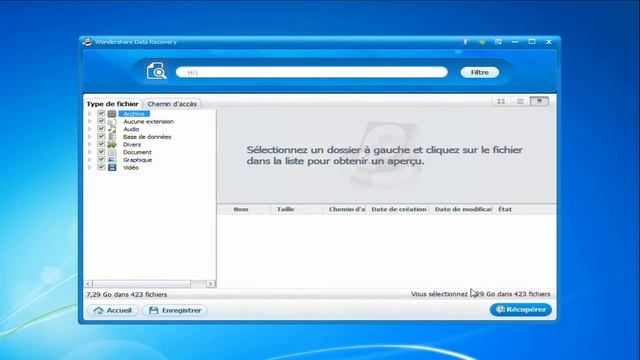Screen dimensions: 640x360
Task: Uncheck the Archive checkbox
Action: pyautogui.click(x=101, y=113)
